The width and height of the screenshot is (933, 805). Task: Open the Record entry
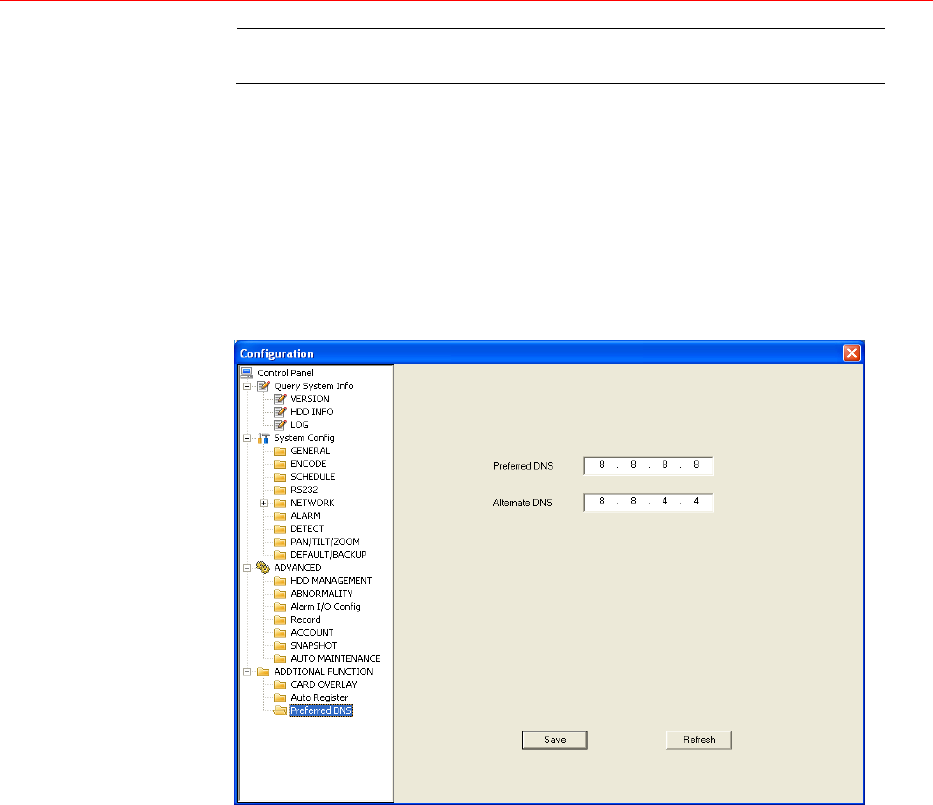[x=305, y=620]
